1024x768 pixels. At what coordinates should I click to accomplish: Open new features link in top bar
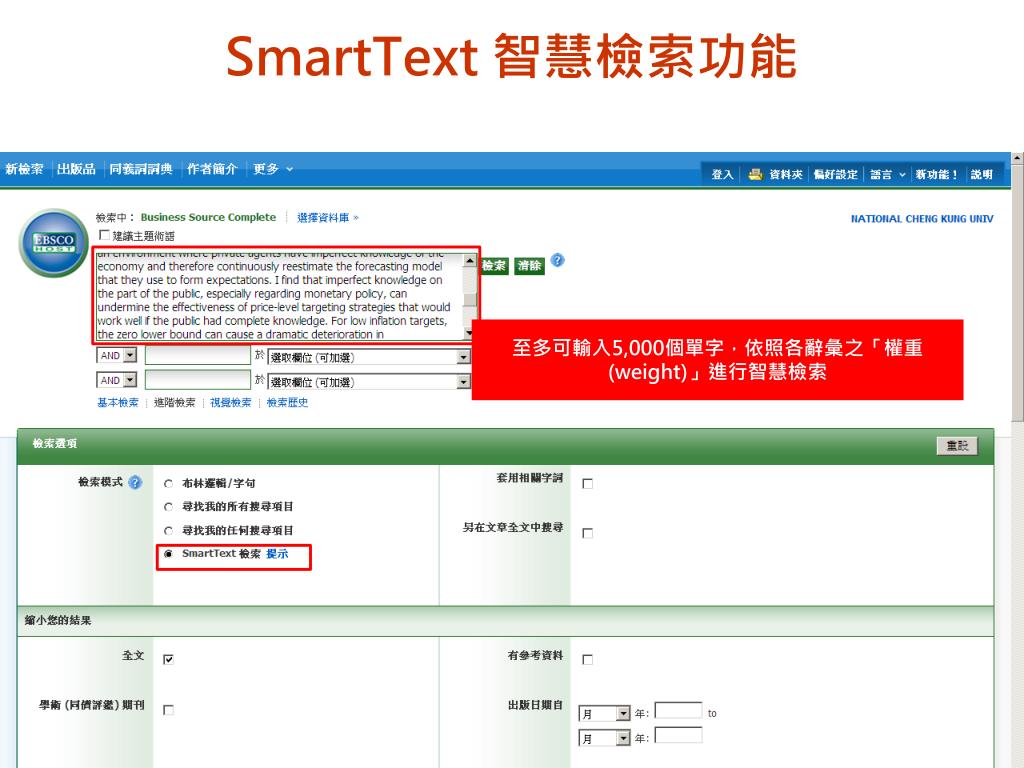tap(936, 174)
